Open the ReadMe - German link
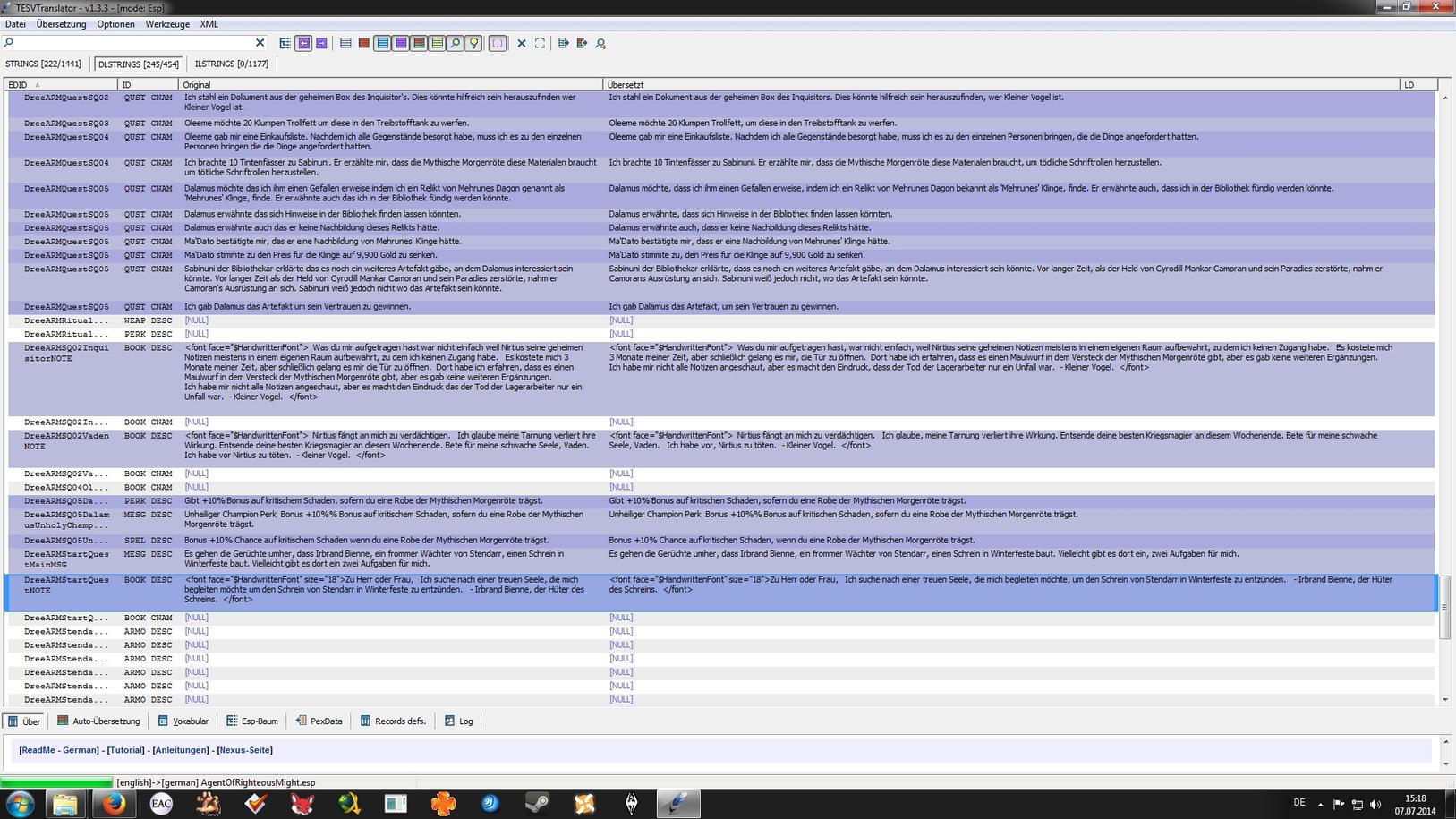 pyautogui.click(x=59, y=750)
